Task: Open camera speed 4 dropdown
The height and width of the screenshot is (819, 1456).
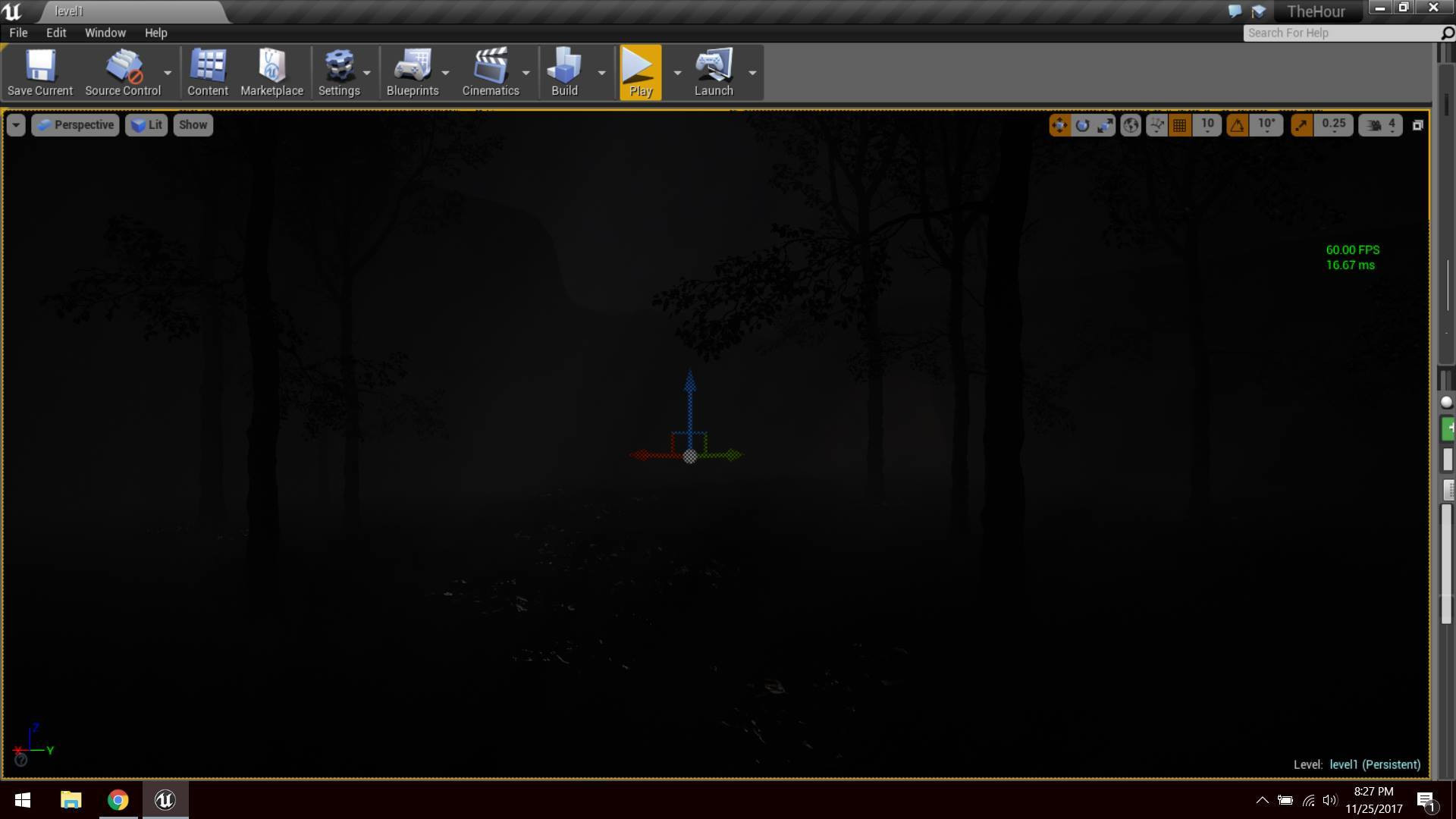Action: coord(1381,125)
